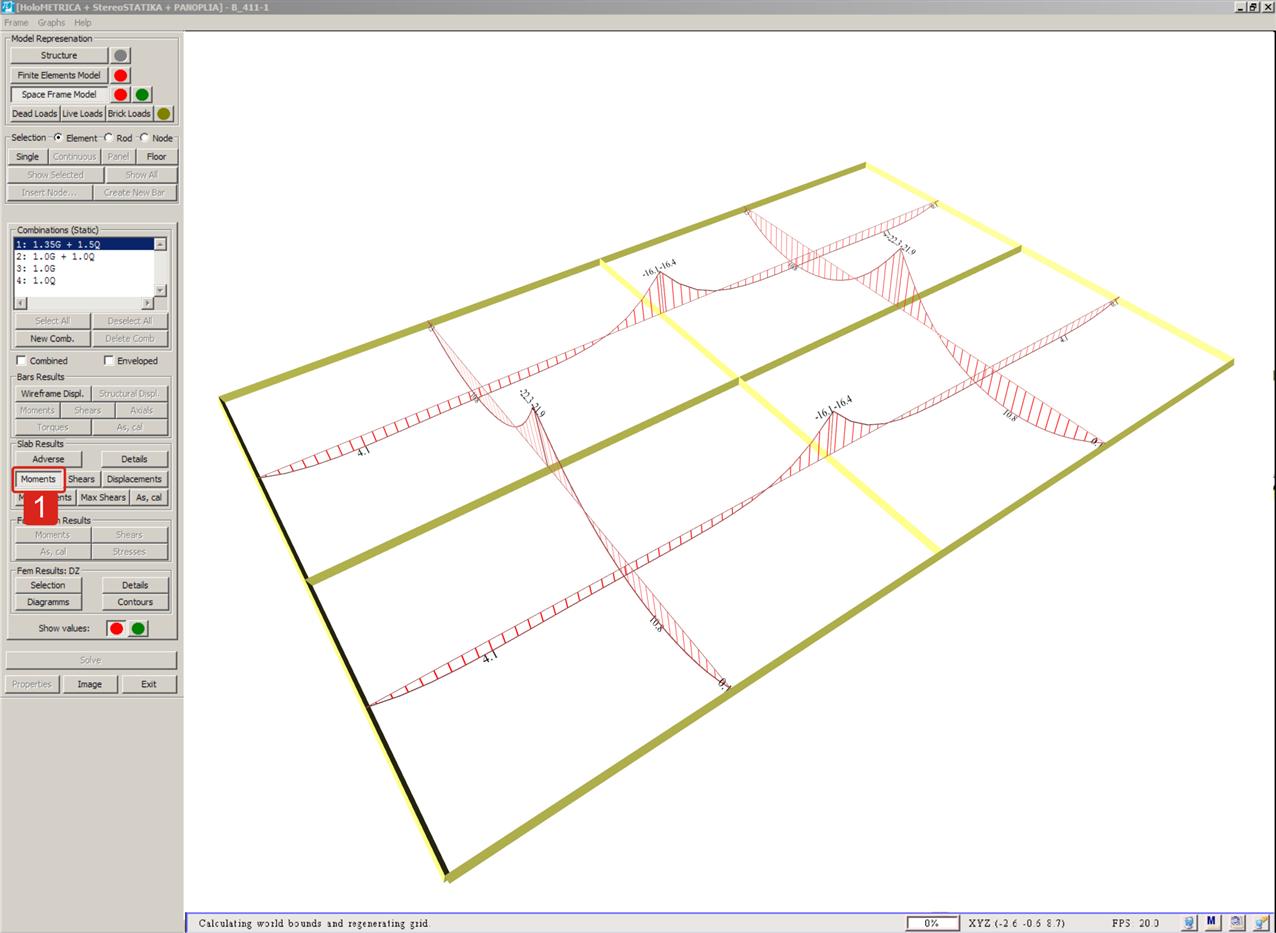Click green circle next to Space Frame Model
The image size is (1276, 933).
143,95
